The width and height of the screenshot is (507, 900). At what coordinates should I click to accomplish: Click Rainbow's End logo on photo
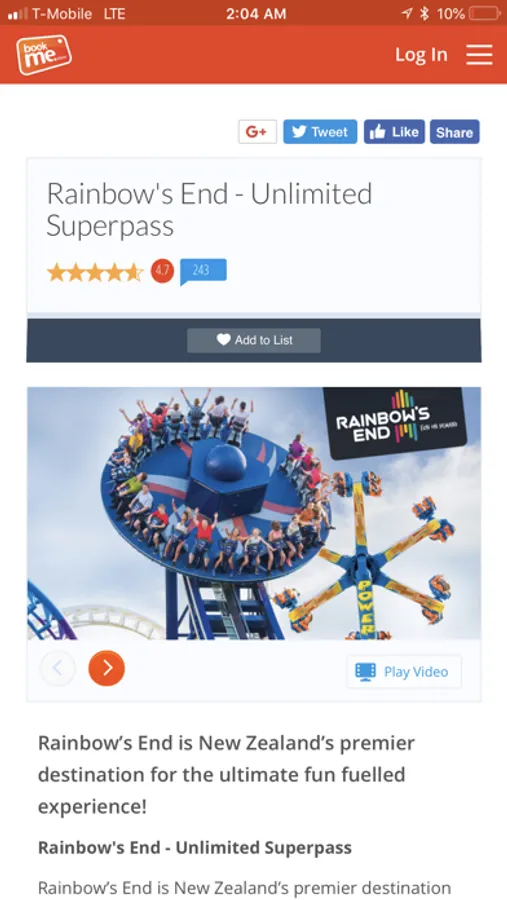click(x=396, y=425)
